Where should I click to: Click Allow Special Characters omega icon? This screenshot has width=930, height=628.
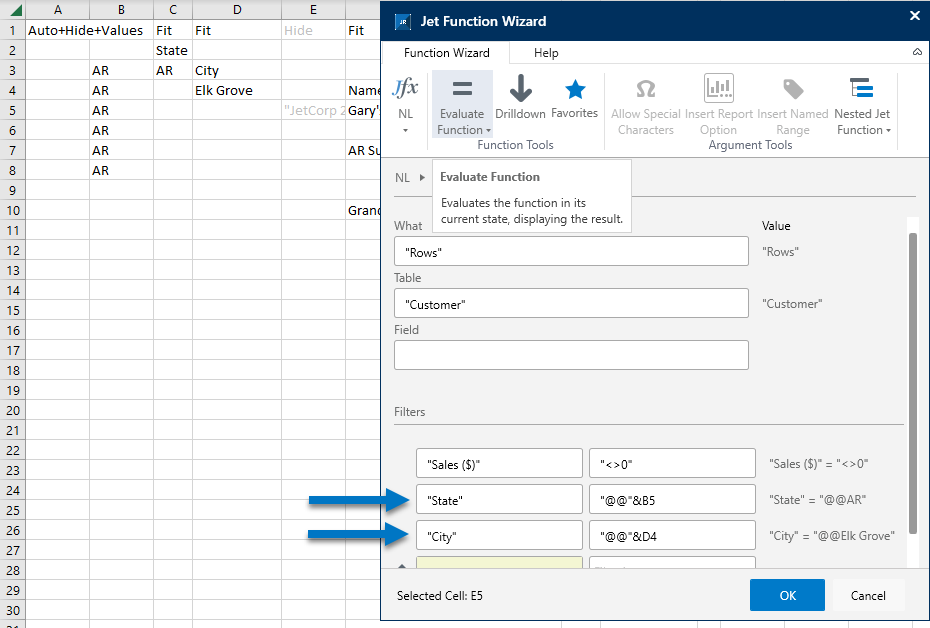click(645, 89)
